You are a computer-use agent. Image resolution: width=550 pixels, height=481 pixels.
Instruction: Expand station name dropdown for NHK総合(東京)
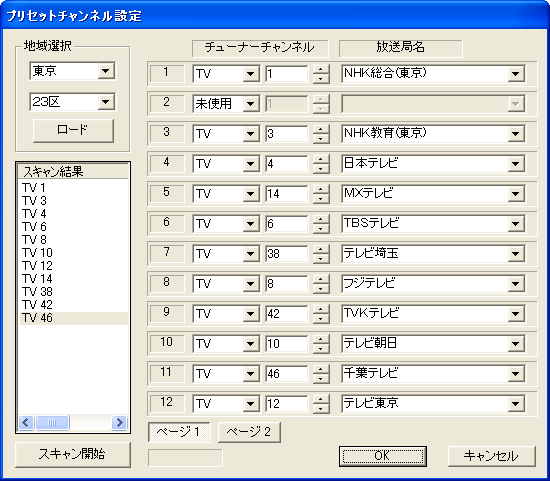516,74
